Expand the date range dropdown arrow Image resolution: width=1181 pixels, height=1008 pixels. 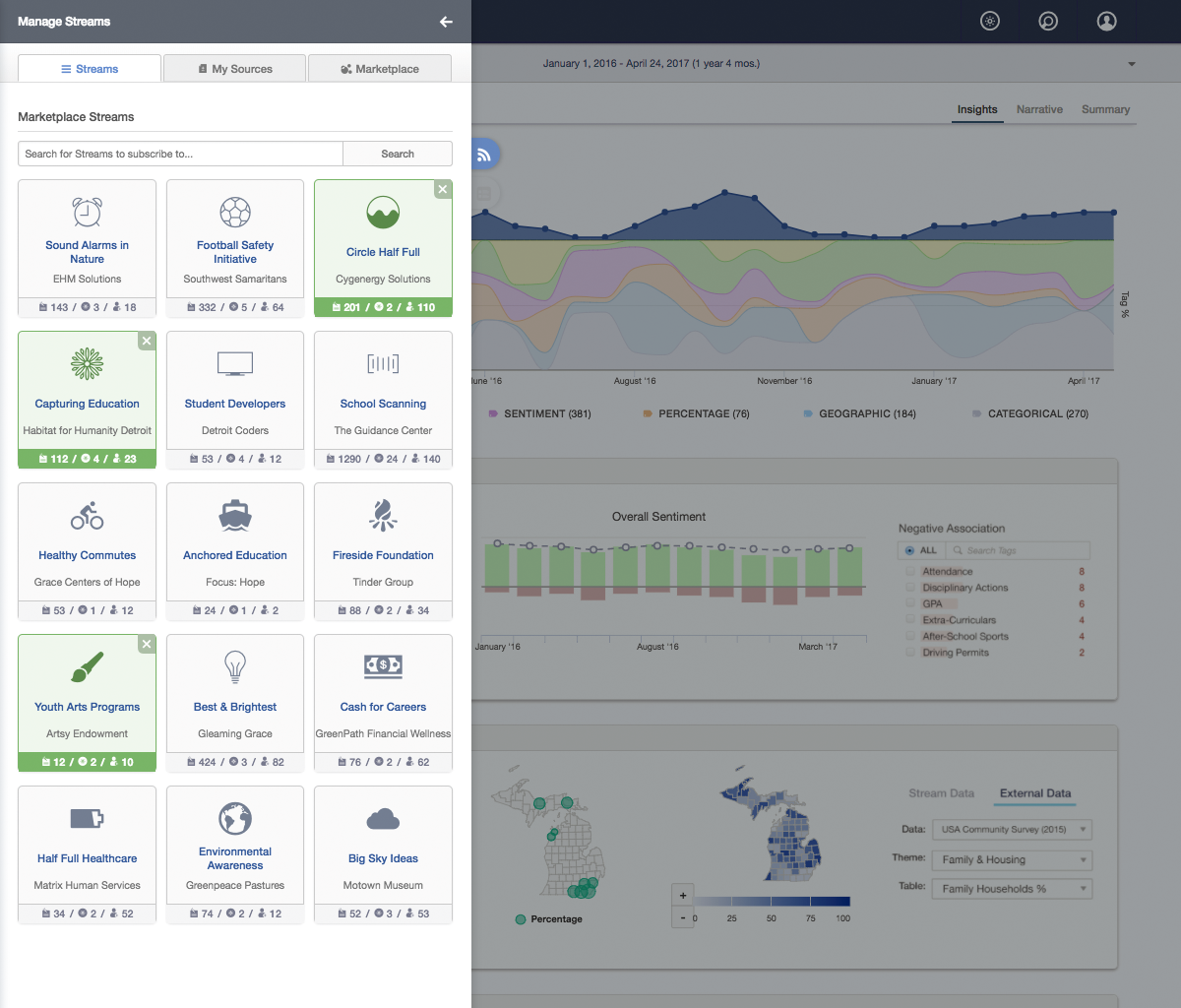coord(1132,64)
